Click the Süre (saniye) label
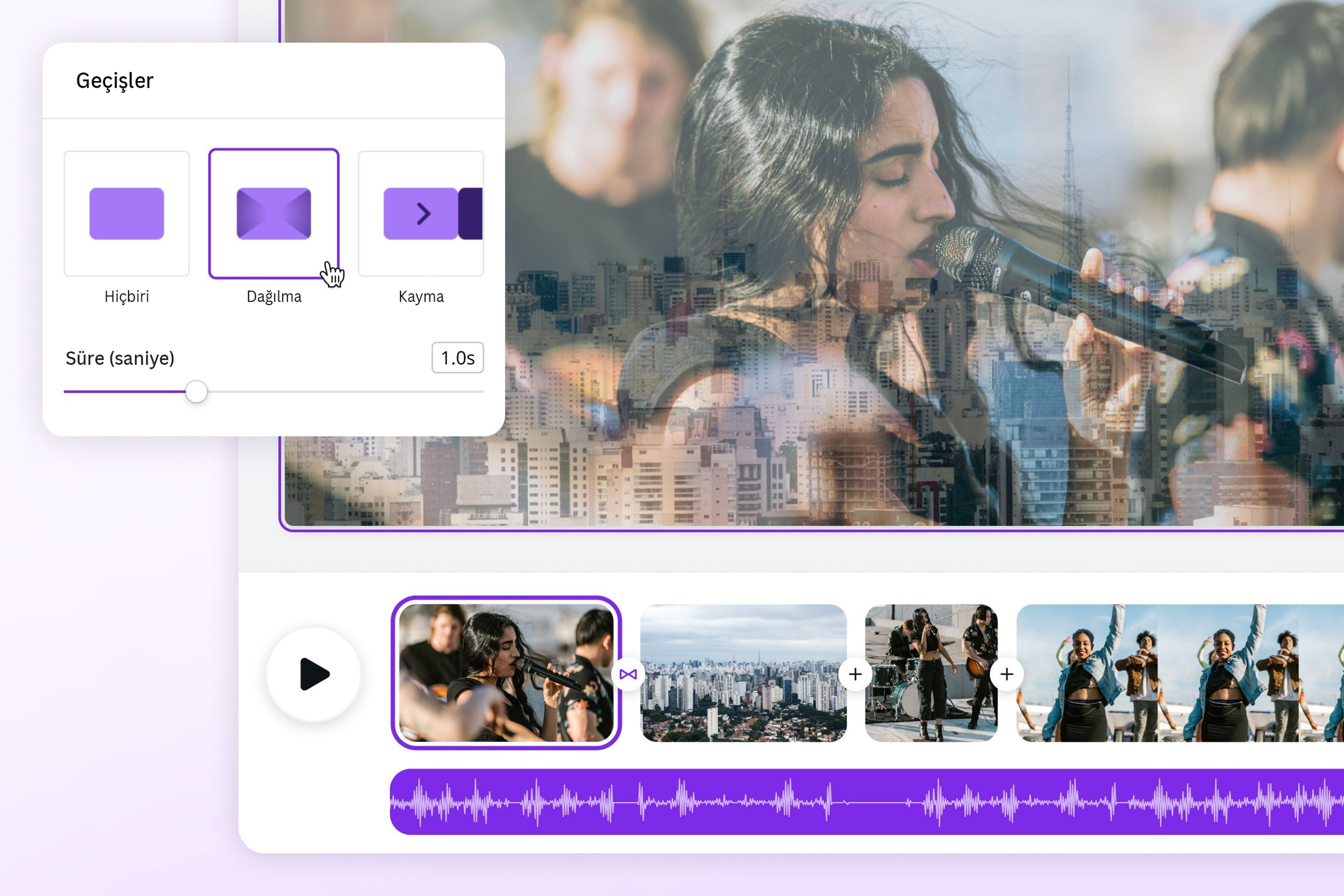The height and width of the screenshot is (896, 1344). (x=121, y=359)
